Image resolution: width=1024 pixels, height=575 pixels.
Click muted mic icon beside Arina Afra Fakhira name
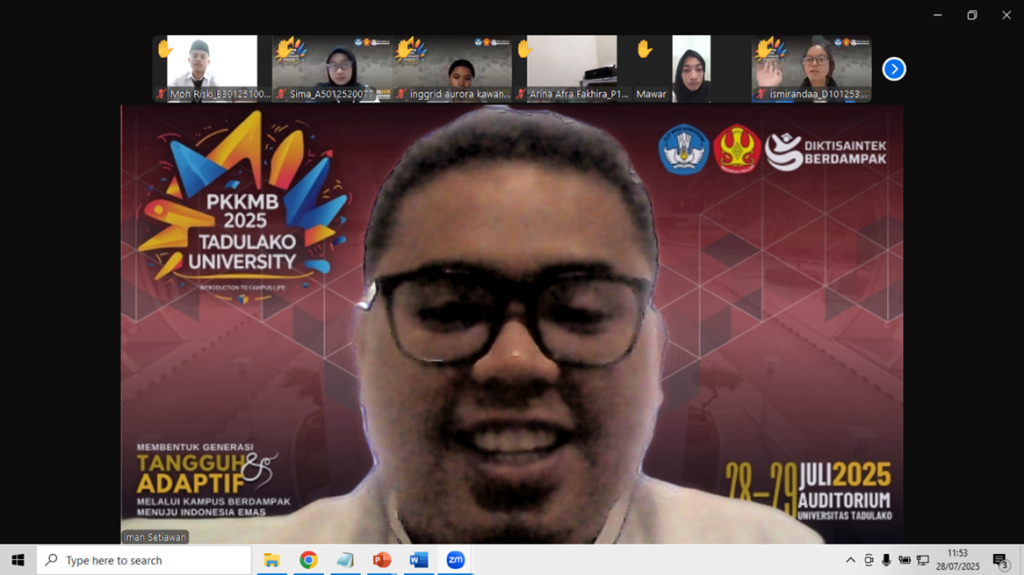pyautogui.click(x=521, y=94)
